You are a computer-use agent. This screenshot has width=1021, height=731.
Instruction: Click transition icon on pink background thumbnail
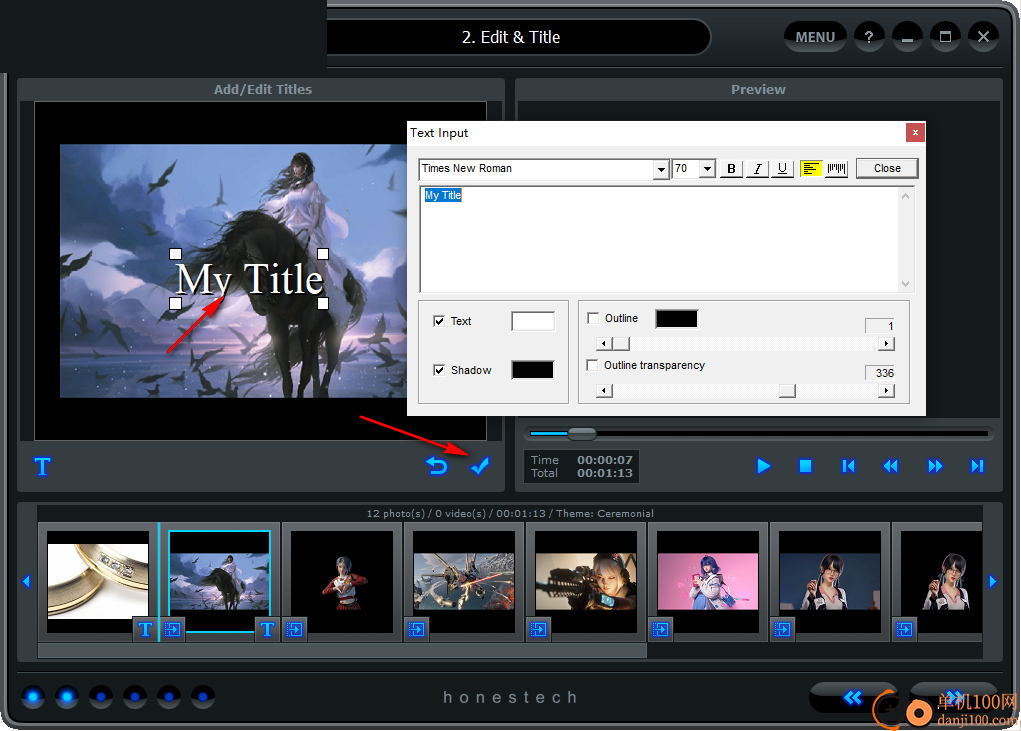(660, 629)
